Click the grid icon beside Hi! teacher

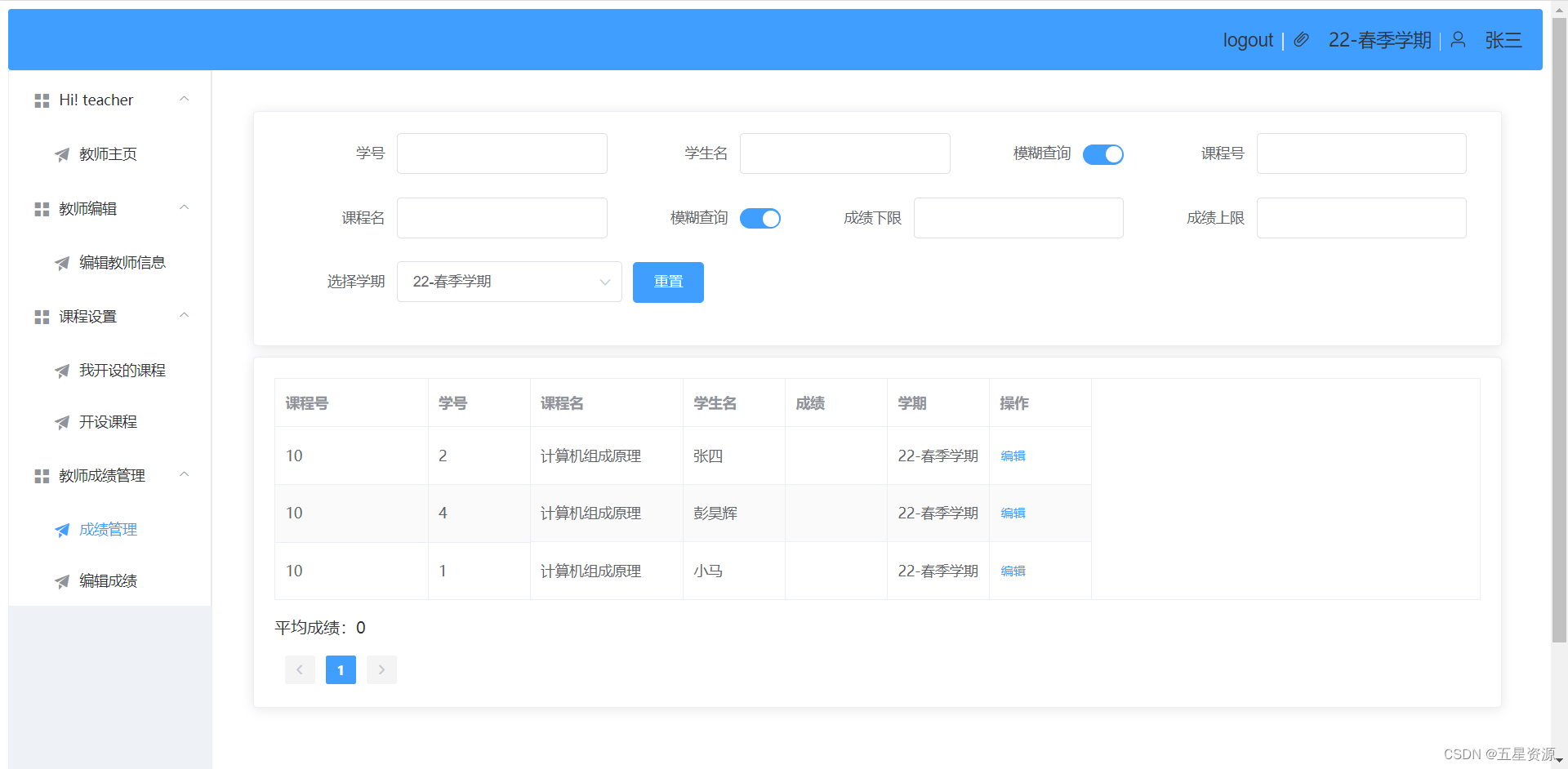tap(42, 100)
